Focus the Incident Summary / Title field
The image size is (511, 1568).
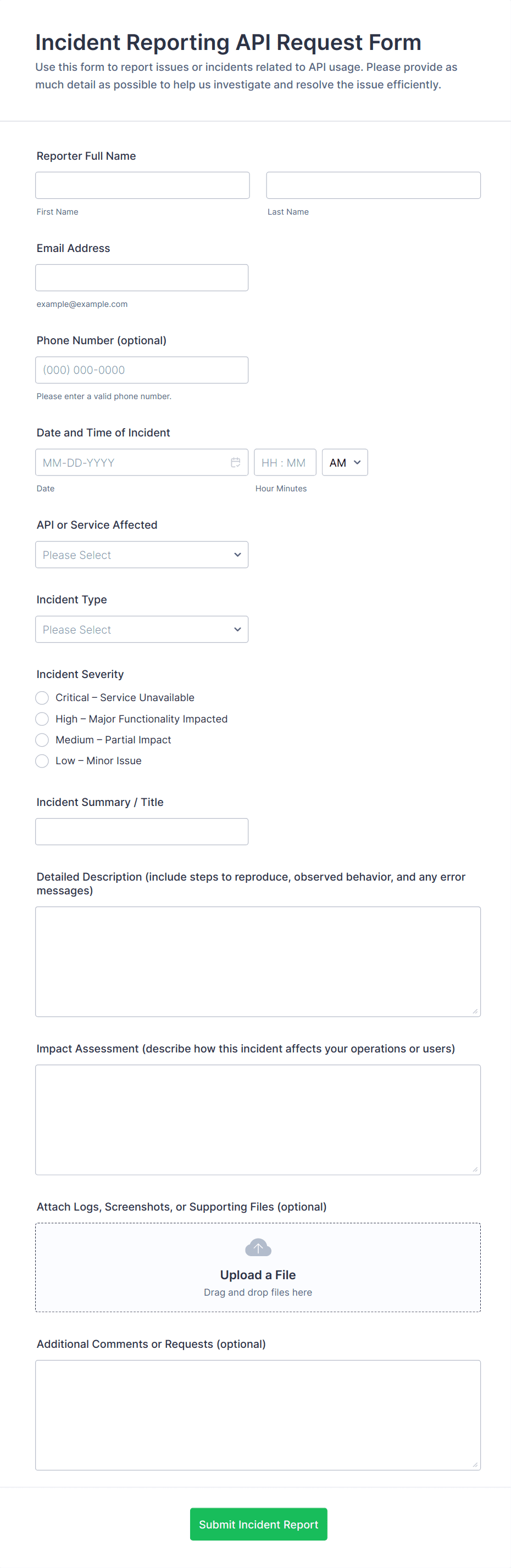[x=141, y=831]
